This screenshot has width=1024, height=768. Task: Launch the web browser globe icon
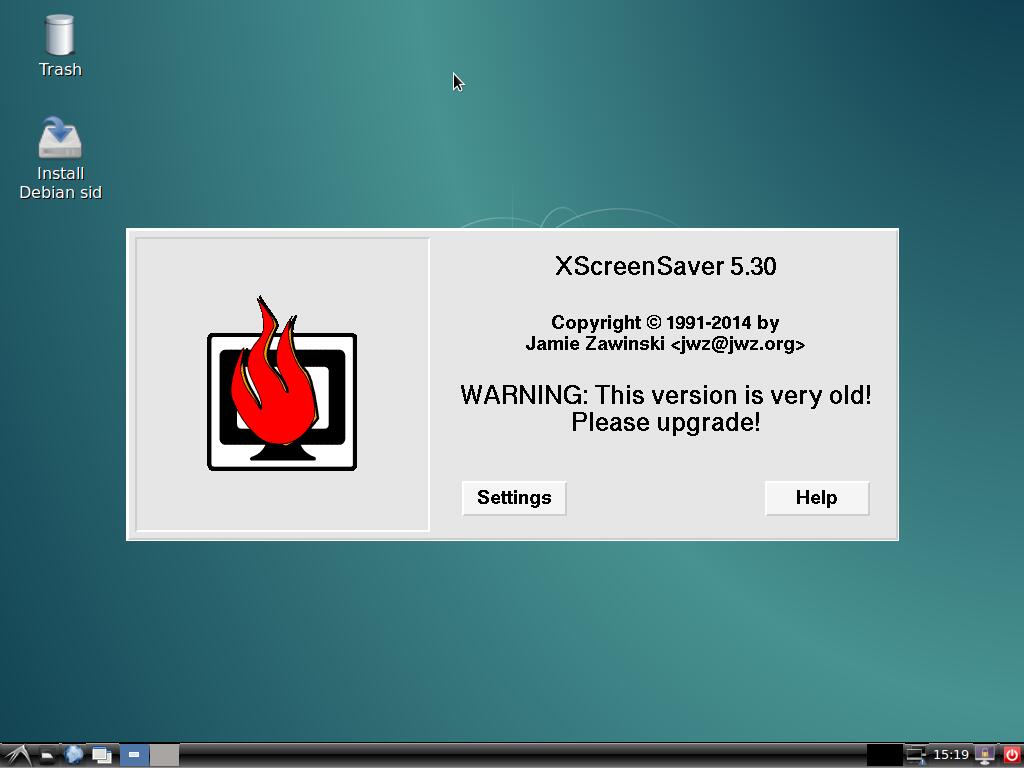74,755
